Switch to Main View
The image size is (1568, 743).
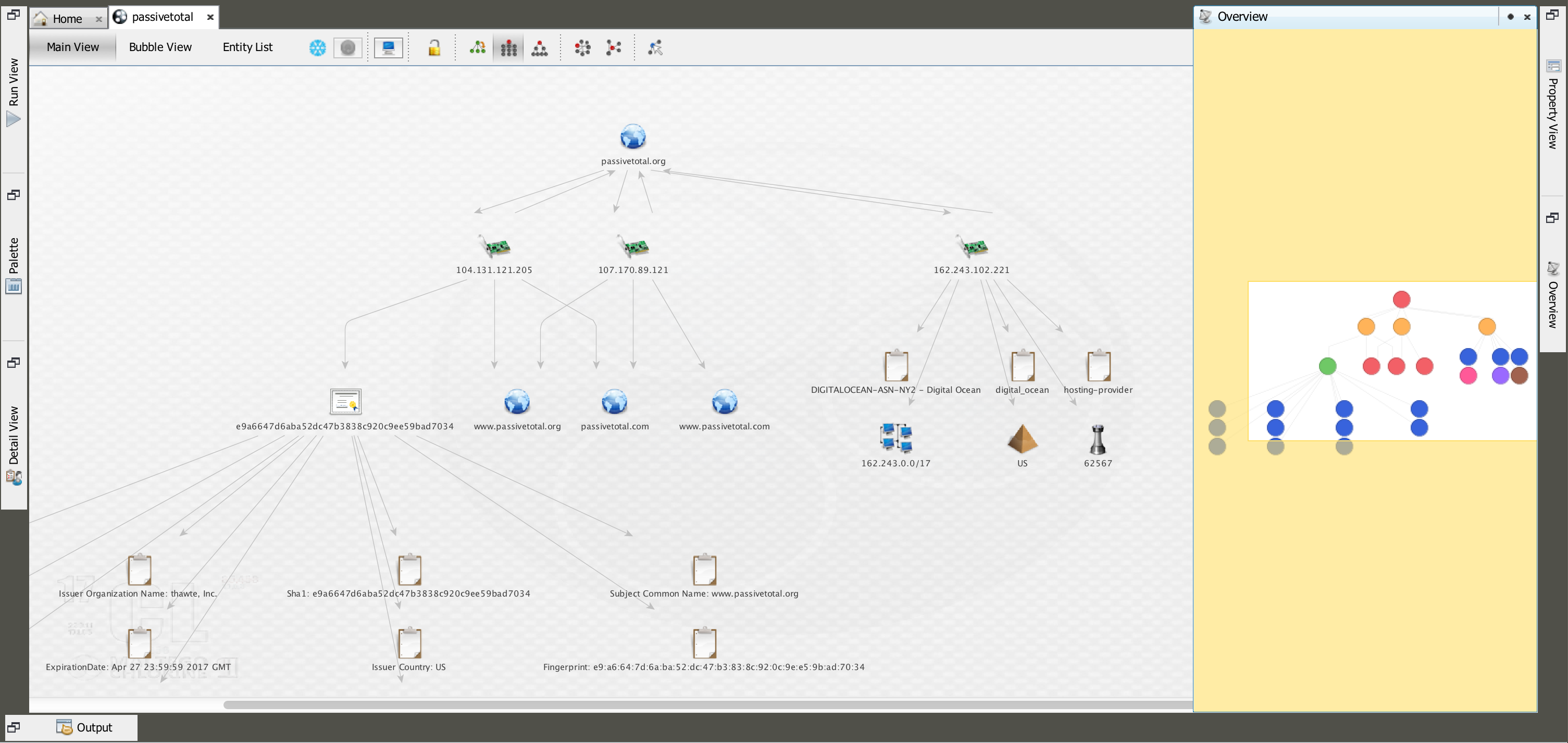tap(72, 47)
